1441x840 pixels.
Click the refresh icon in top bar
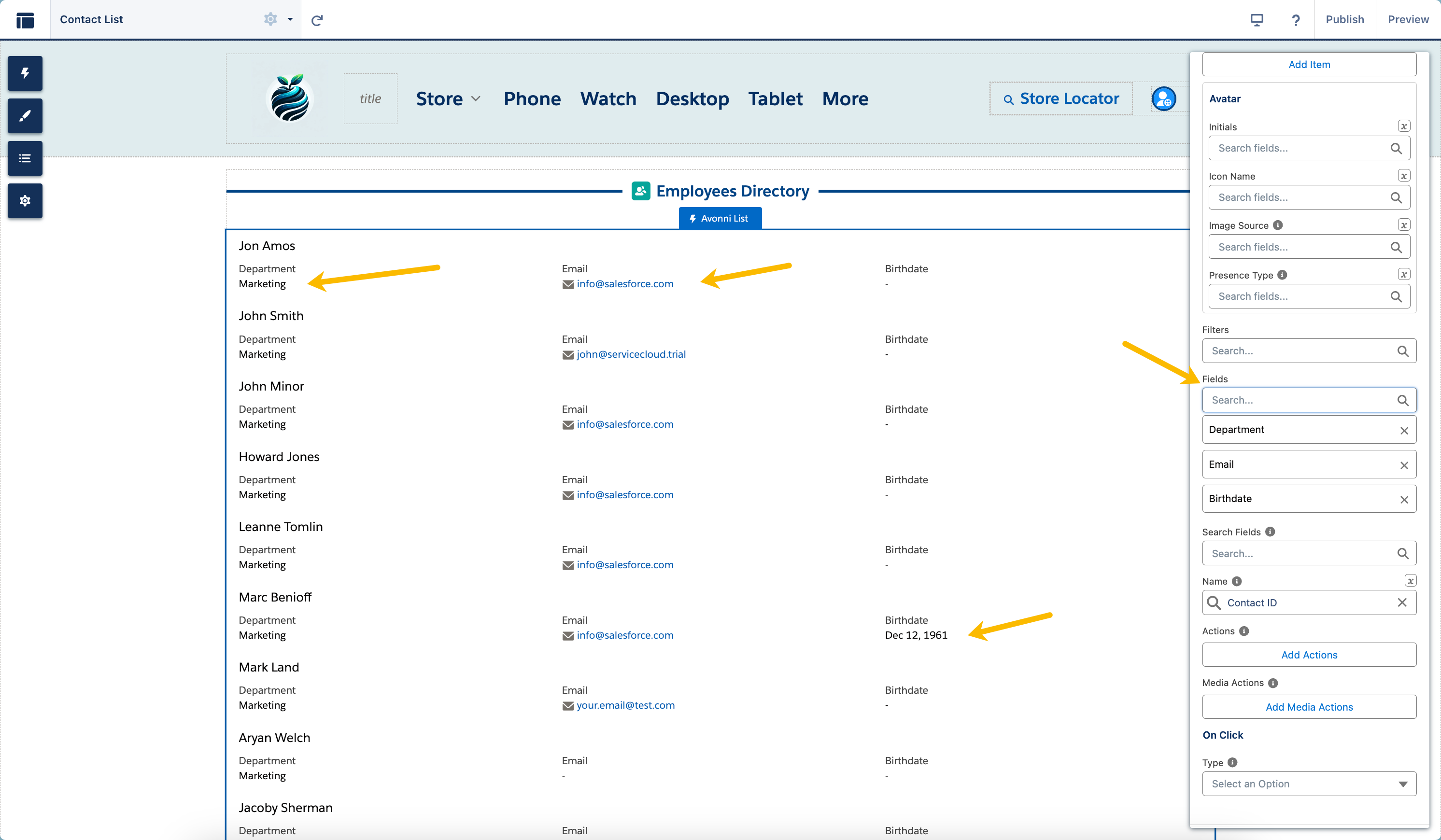pos(317,20)
